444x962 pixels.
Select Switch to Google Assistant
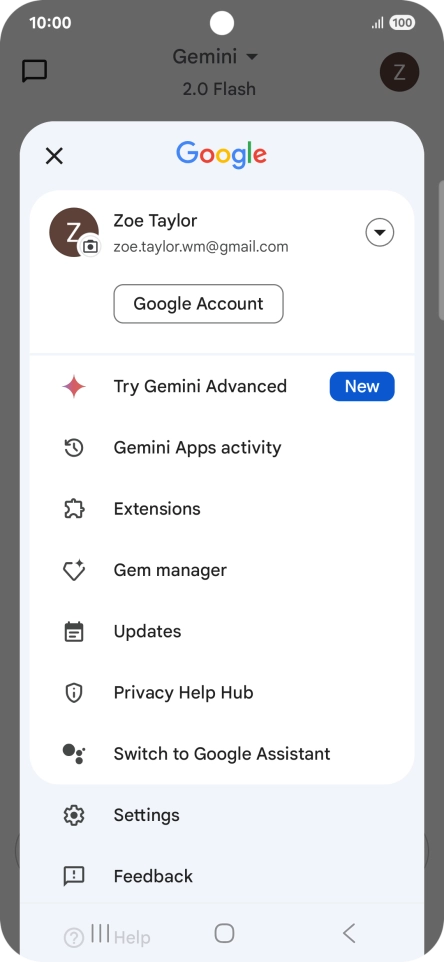click(222, 754)
